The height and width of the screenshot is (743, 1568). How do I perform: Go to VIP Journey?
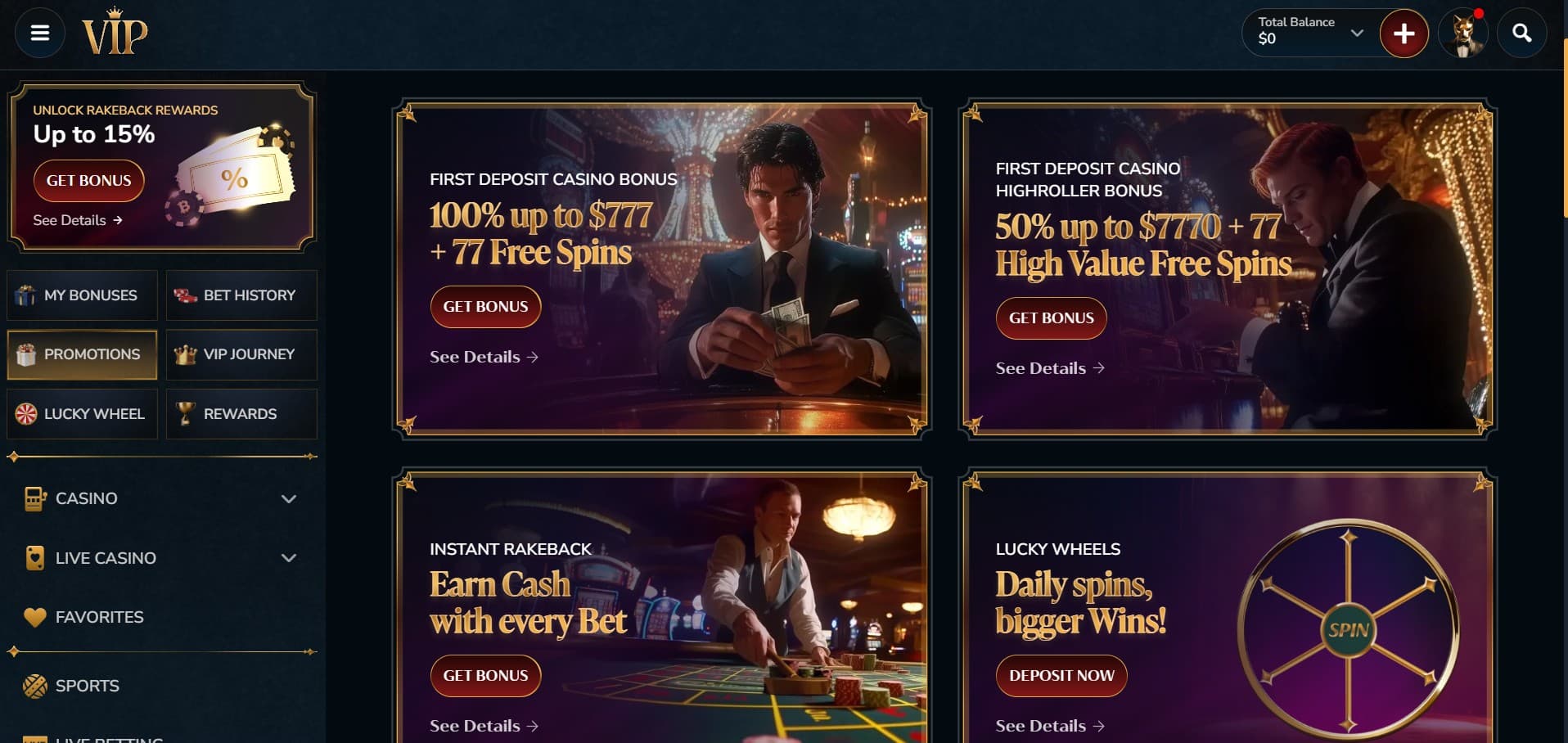[x=241, y=354]
